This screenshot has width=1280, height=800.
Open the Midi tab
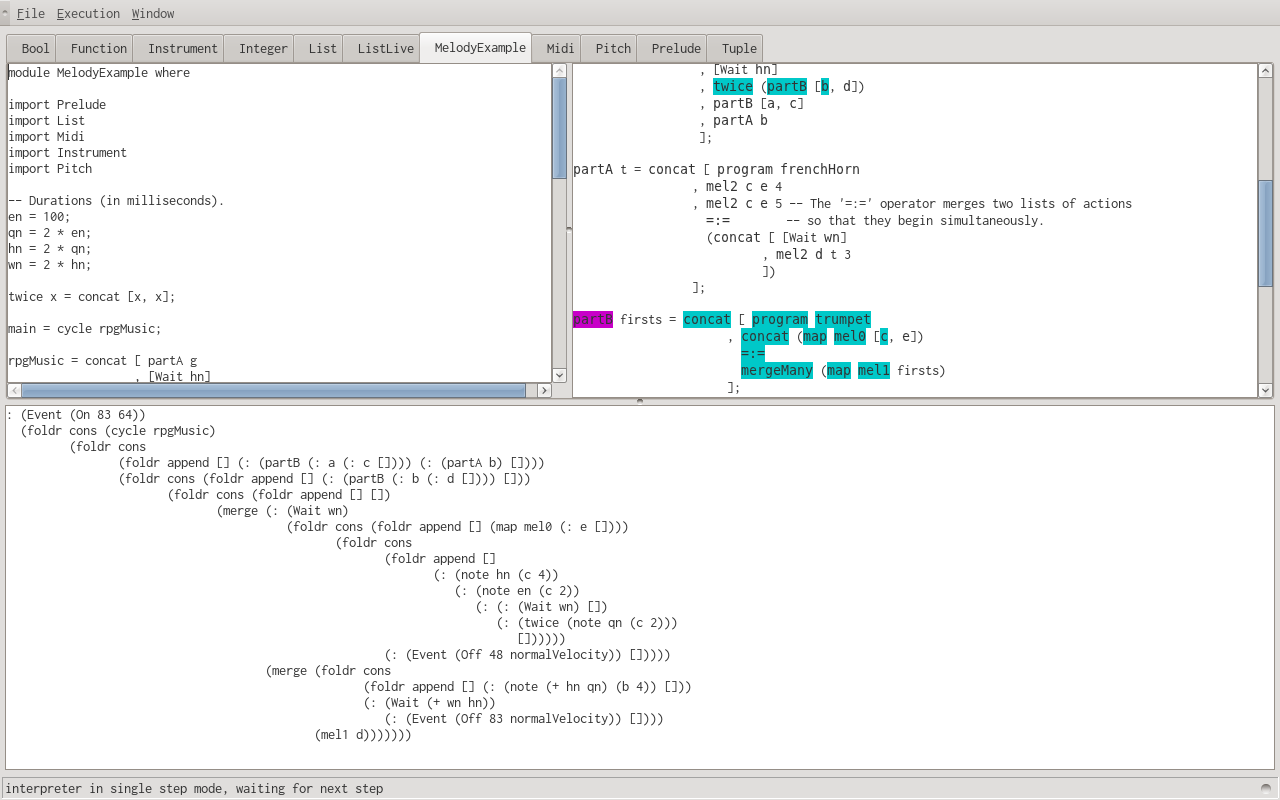click(560, 48)
